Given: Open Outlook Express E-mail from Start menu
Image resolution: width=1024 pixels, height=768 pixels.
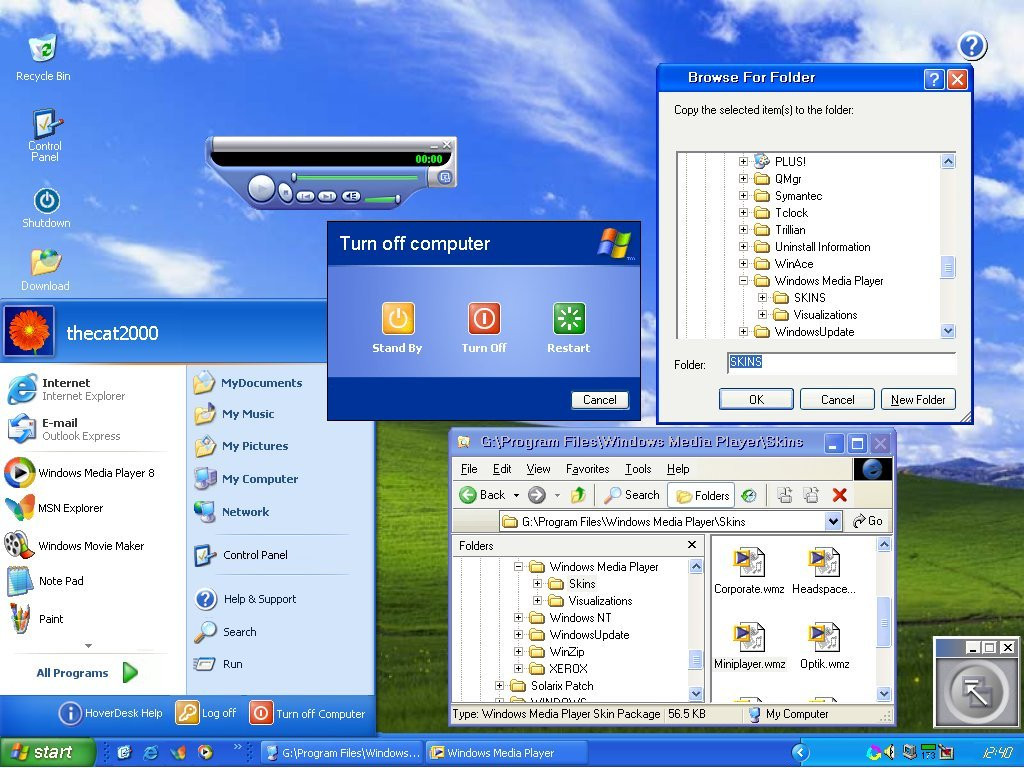Looking at the screenshot, I should pos(65,429).
